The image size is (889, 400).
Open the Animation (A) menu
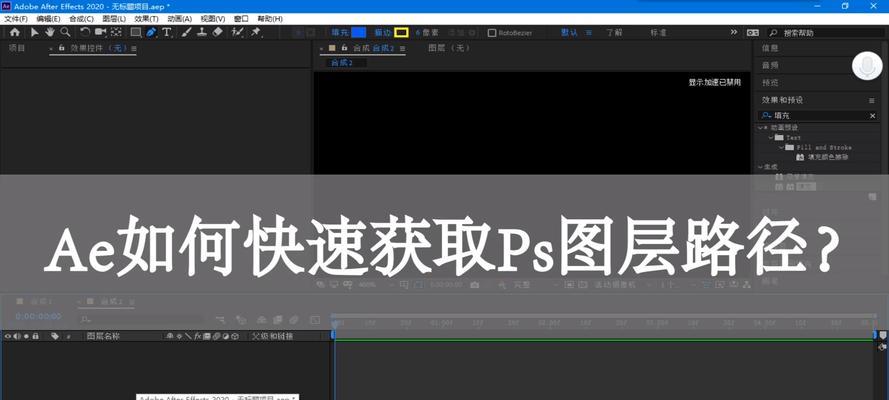point(179,19)
